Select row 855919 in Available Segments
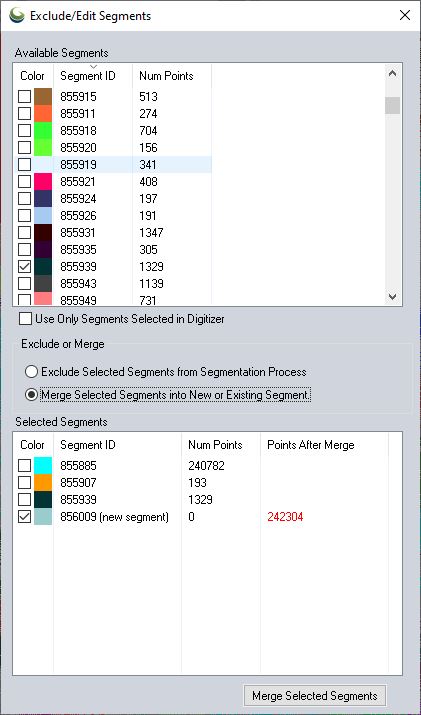The image size is (421, 715). point(113,165)
